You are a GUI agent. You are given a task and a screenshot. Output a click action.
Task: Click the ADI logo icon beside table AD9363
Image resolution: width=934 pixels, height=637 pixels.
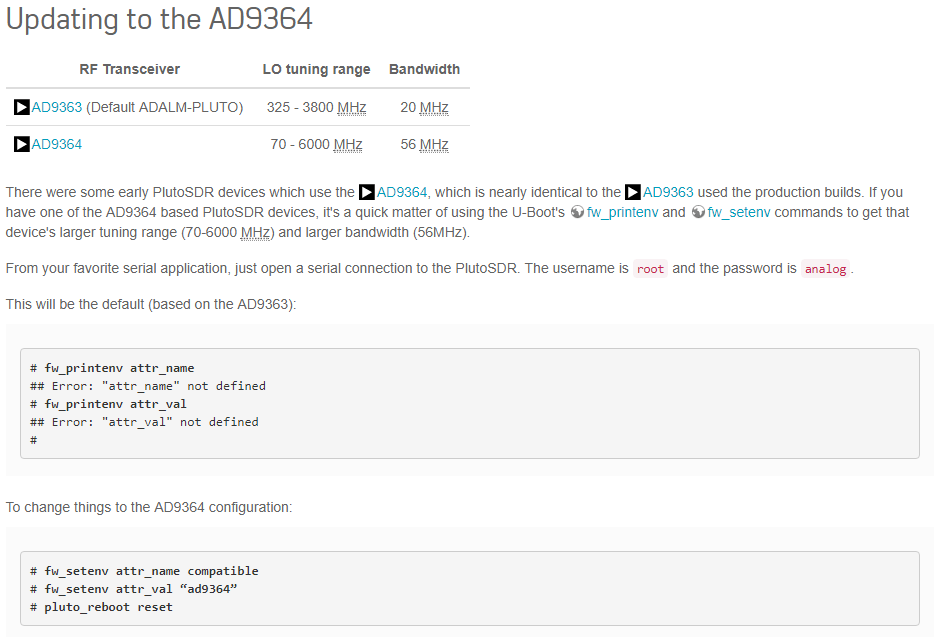(22, 107)
